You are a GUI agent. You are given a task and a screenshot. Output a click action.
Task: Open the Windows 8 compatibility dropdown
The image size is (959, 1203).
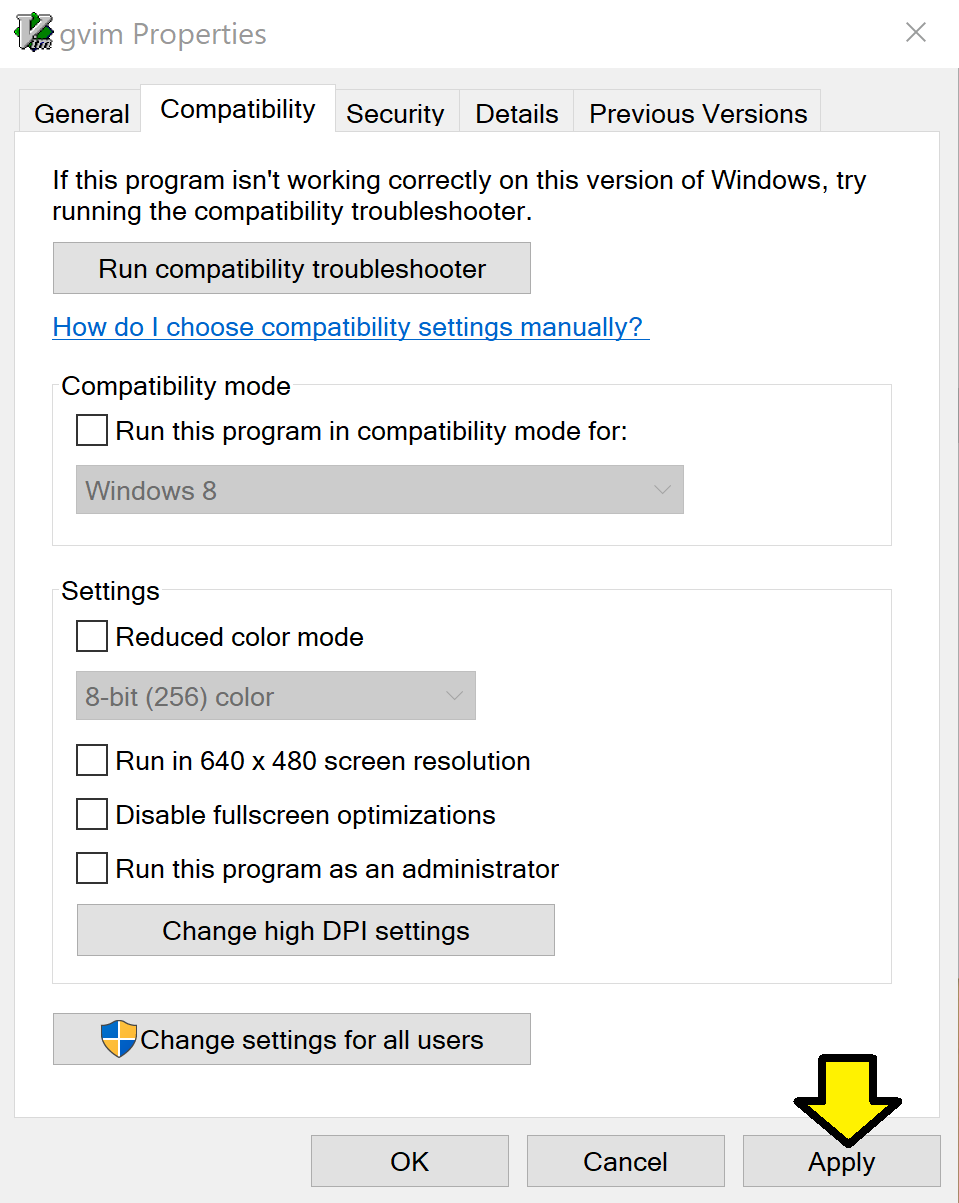380,490
